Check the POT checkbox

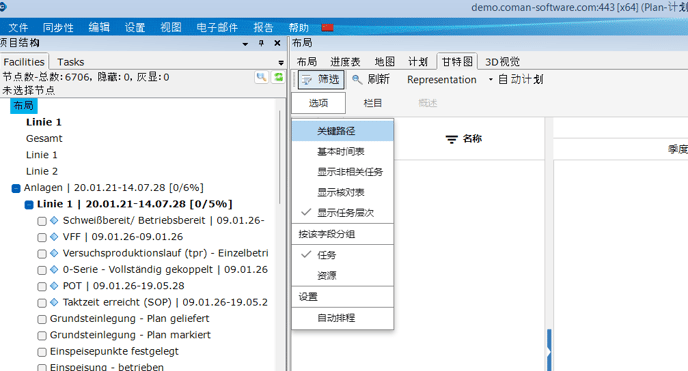click(42, 286)
